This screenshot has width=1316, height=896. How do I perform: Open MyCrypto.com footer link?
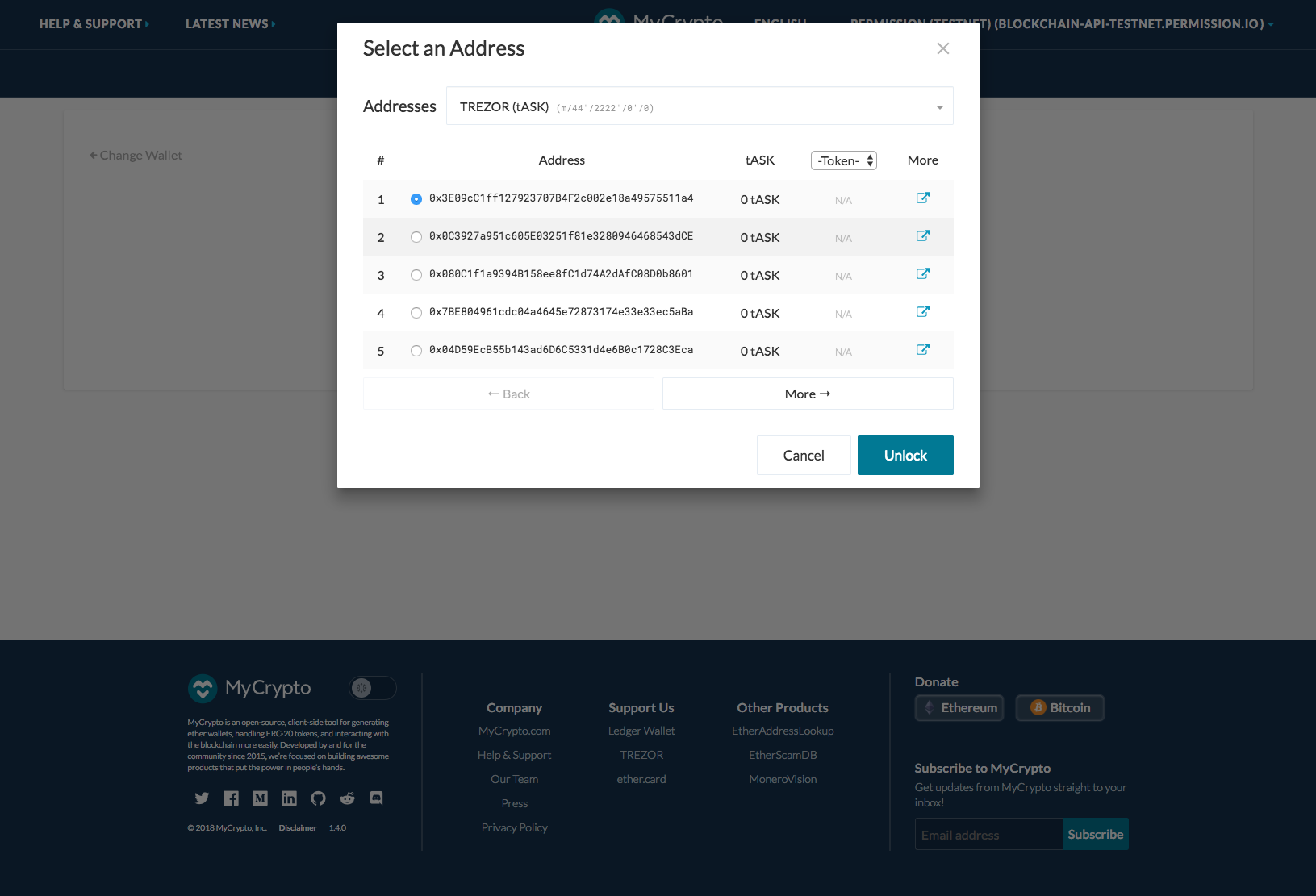[515, 731]
